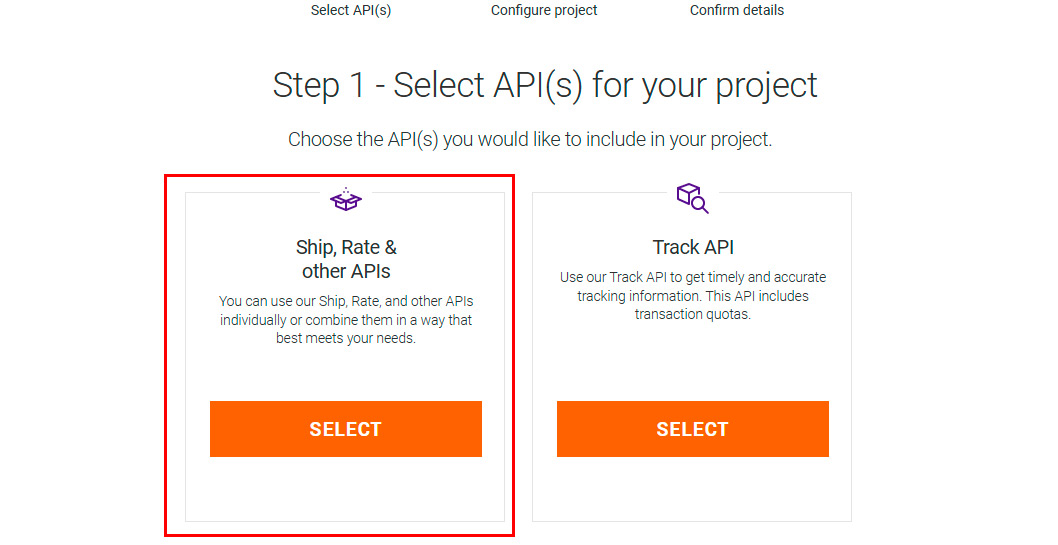Click the open box icon above Ship, Rate

(x=346, y=200)
